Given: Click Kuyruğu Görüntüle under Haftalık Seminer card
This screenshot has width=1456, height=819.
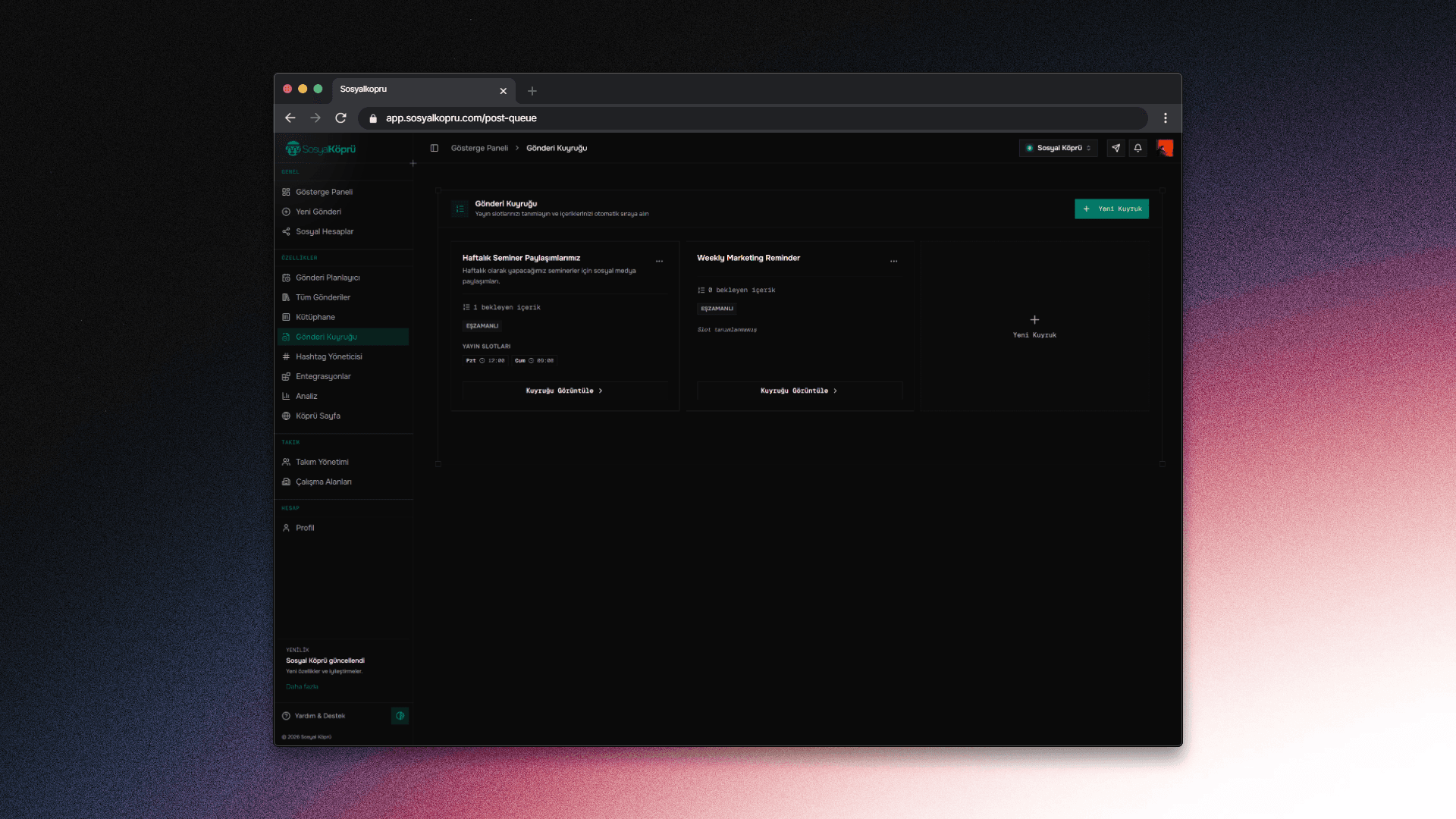Looking at the screenshot, I should tap(564, 391).
